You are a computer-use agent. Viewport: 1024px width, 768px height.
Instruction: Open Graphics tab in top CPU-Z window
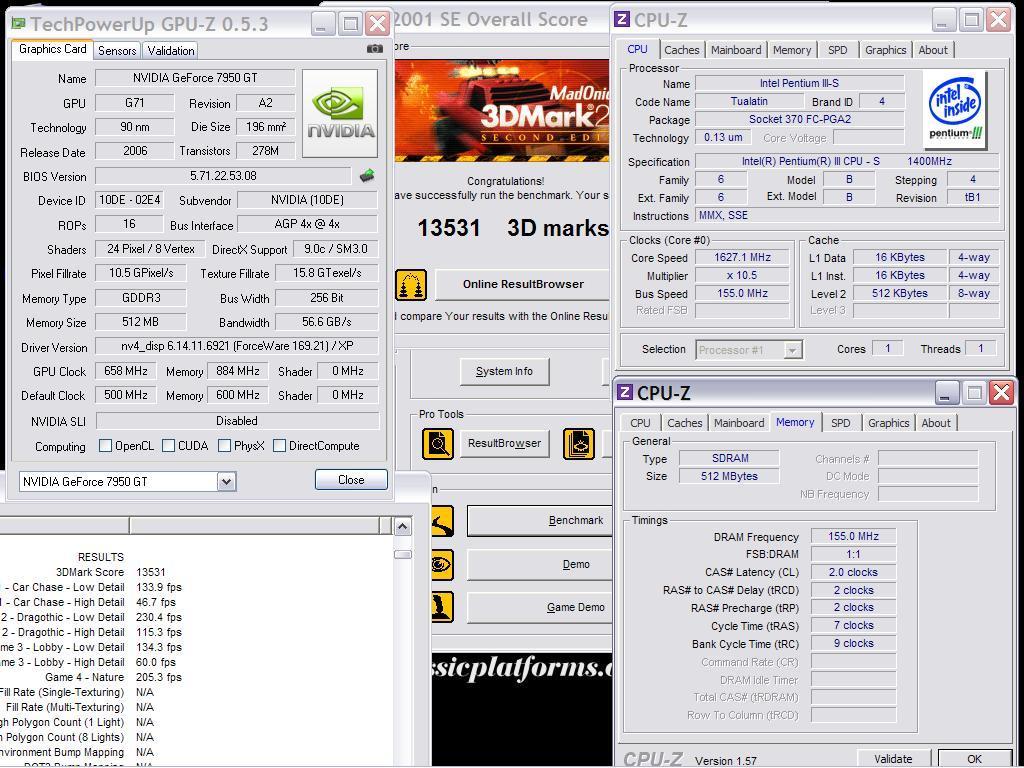(886, 50)
